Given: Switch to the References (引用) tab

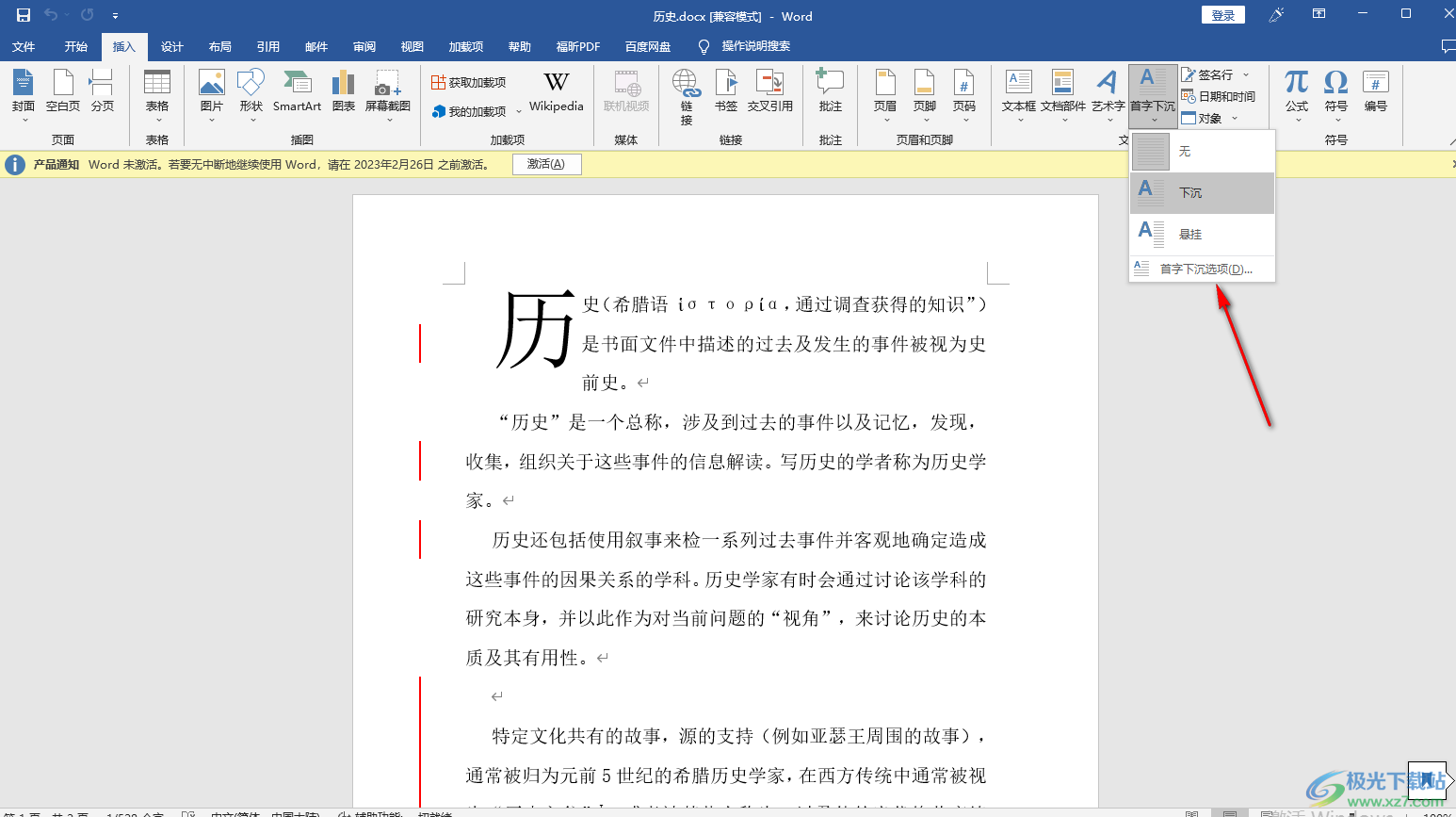Looking at the screenshot, I should (268, 46).
